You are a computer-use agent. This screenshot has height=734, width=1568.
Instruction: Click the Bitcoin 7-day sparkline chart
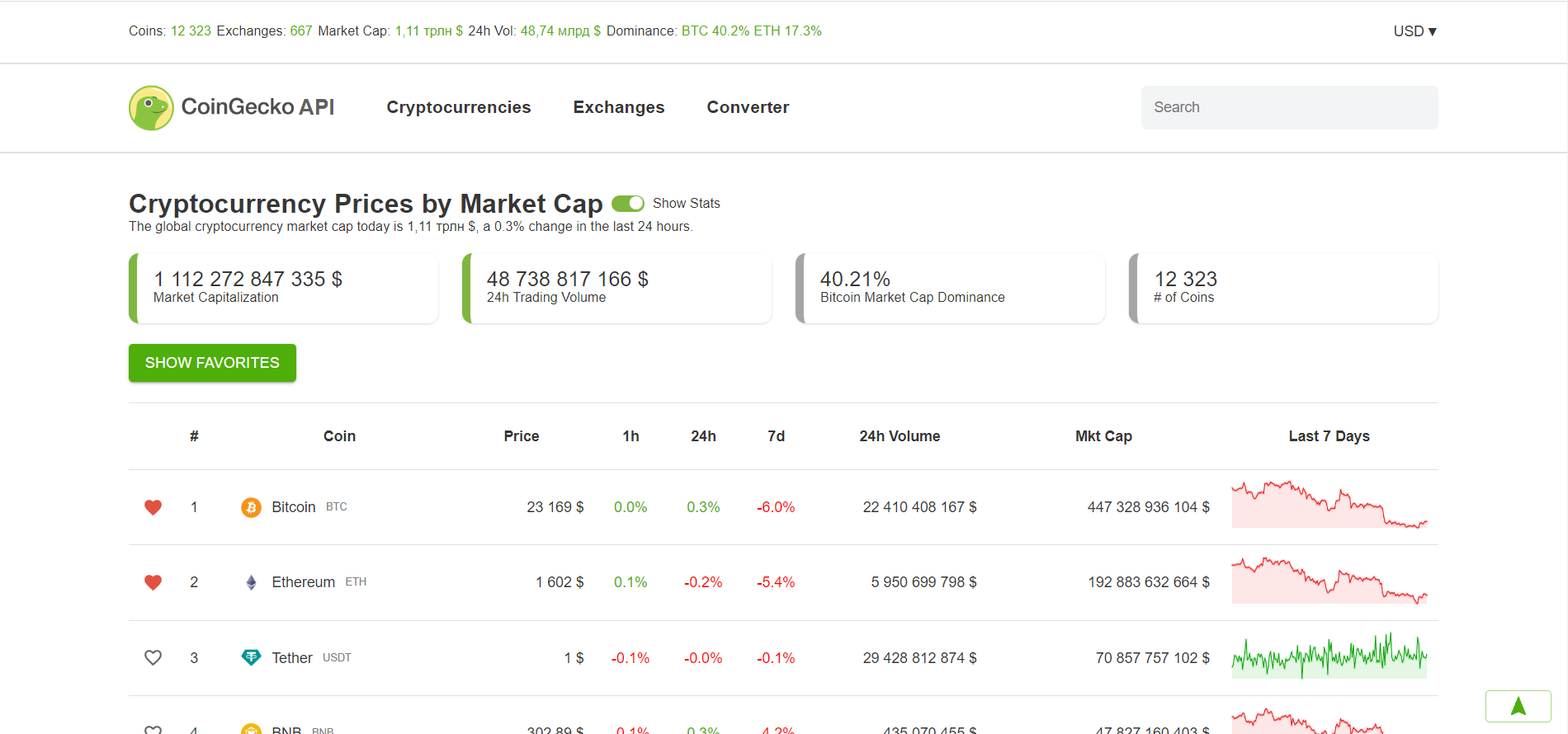(x=1329, y=504)
